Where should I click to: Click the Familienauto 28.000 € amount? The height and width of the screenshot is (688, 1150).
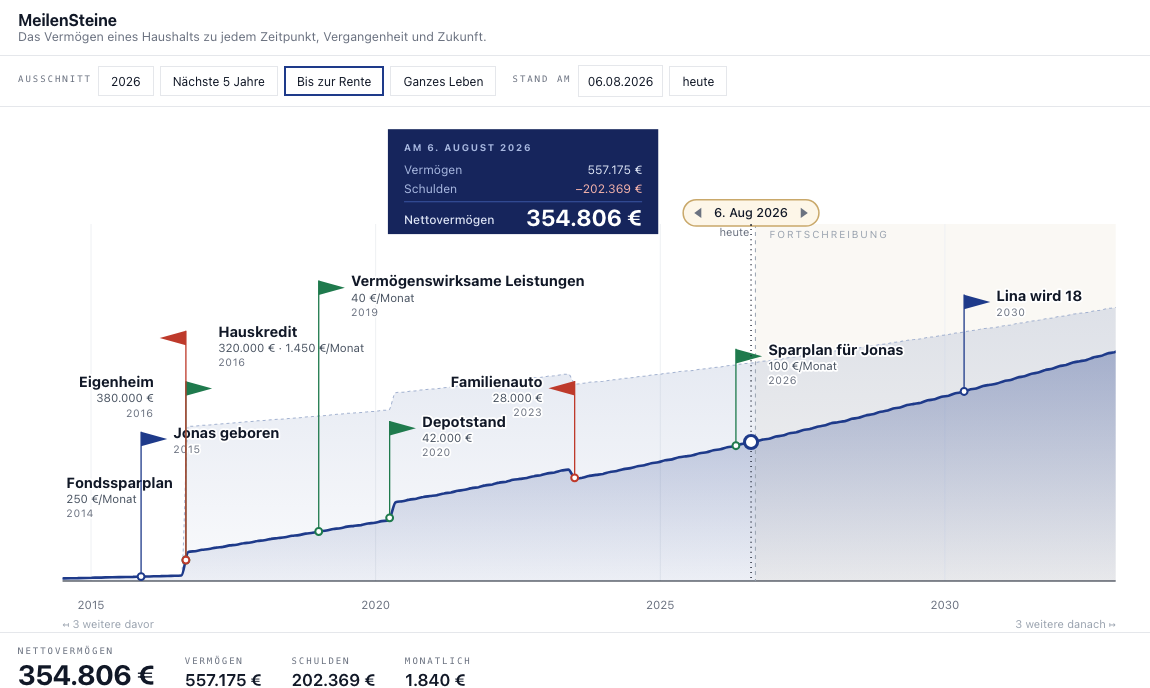tap(517, 398)
